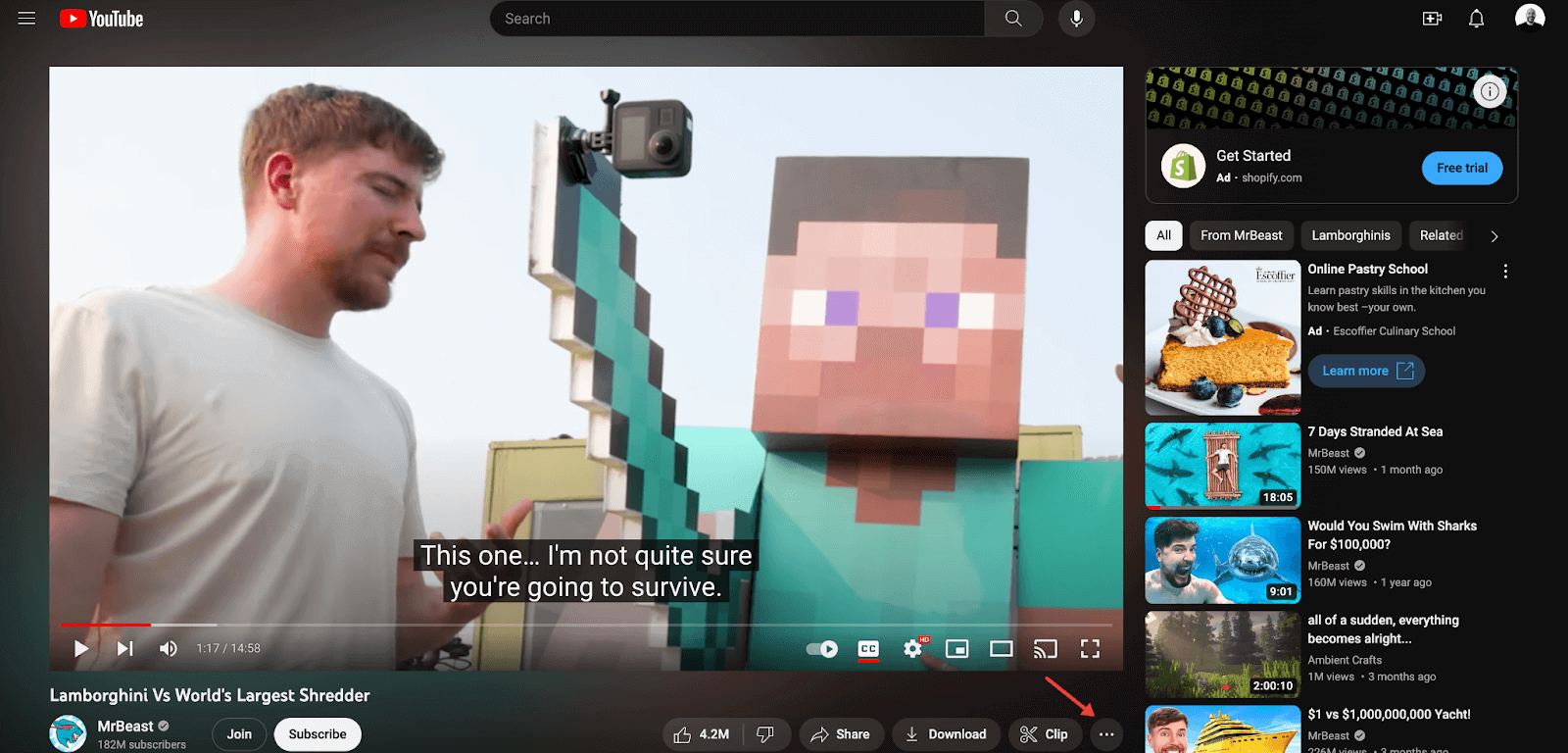Open the Online Pastry School thumbnail
Image resolution: width=1568 pixels, height=753 pixels.
[x=1223, y=337]
